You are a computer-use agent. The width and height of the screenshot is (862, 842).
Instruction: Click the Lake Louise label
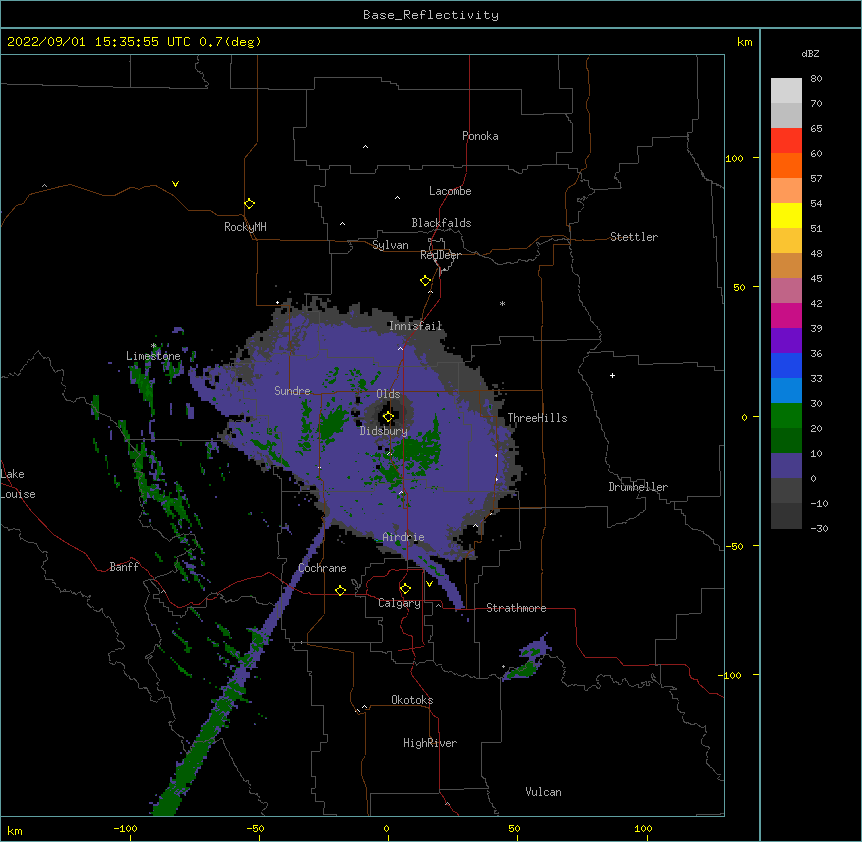[18, 484]
